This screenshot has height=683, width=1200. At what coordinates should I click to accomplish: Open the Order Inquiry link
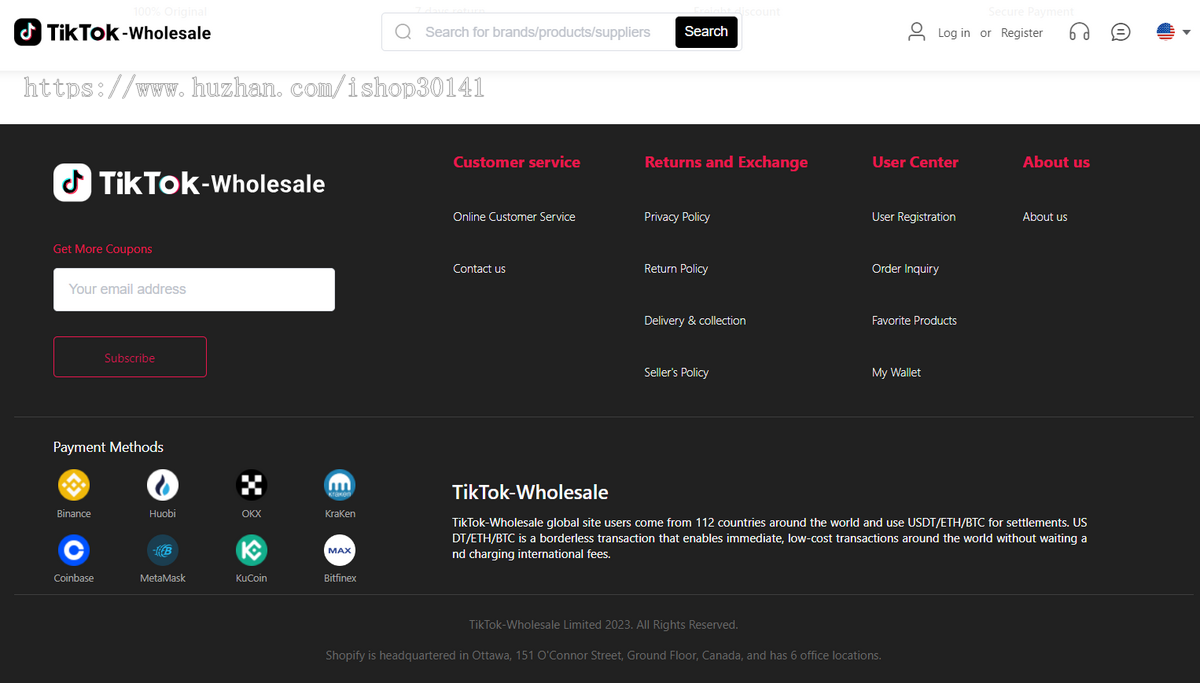(x=905, y=269)
